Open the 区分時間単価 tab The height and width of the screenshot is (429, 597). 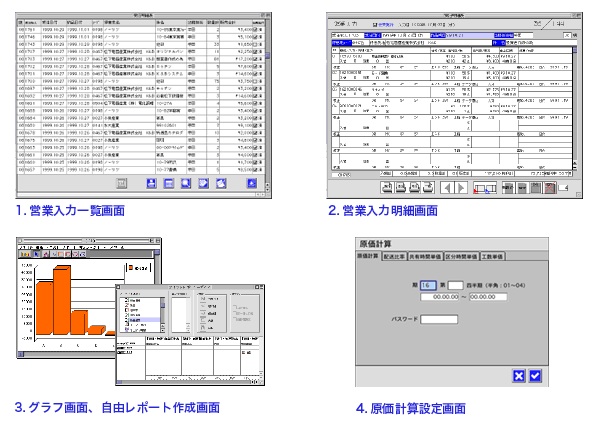[461, 257]
